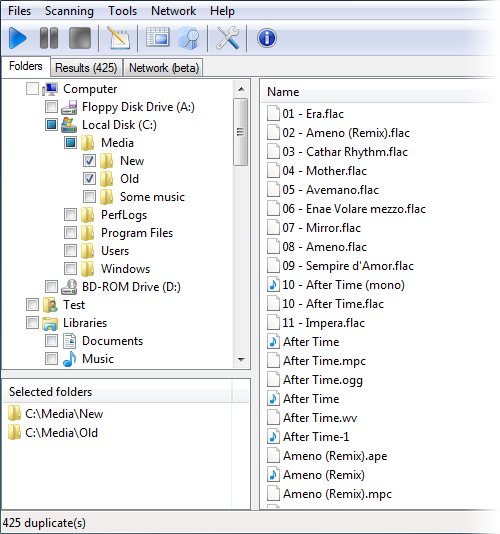Open the Help menu
The image size is (500, 534).
tap(222, 11)
